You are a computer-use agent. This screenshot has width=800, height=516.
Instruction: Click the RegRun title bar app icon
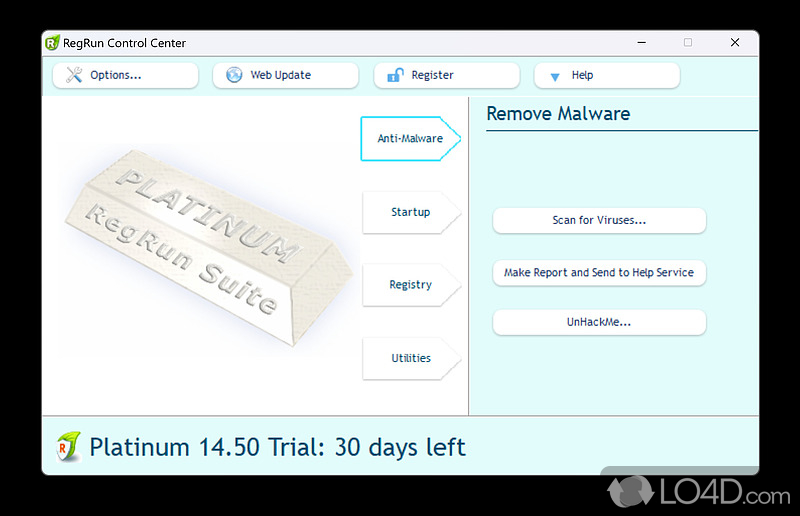coord(52,43)
